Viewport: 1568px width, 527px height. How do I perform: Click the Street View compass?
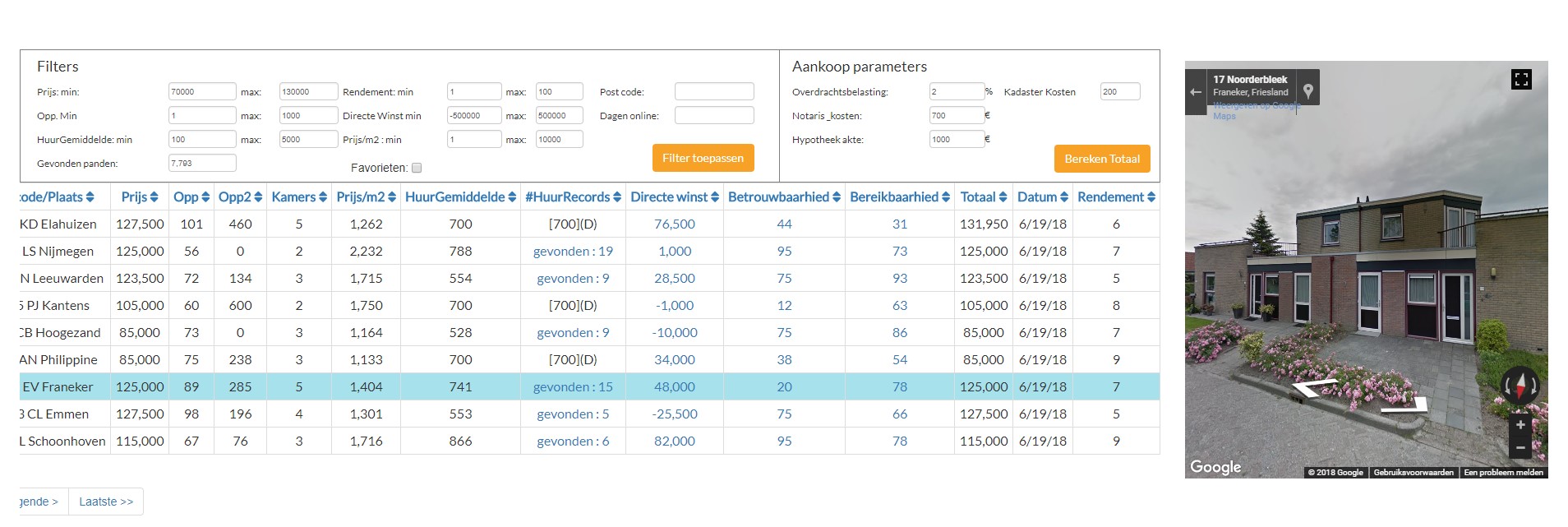coord(1520,385)
